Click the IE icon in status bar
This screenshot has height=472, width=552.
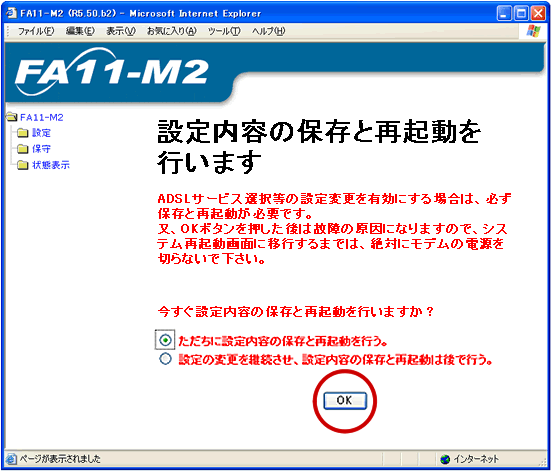point(11,459)
